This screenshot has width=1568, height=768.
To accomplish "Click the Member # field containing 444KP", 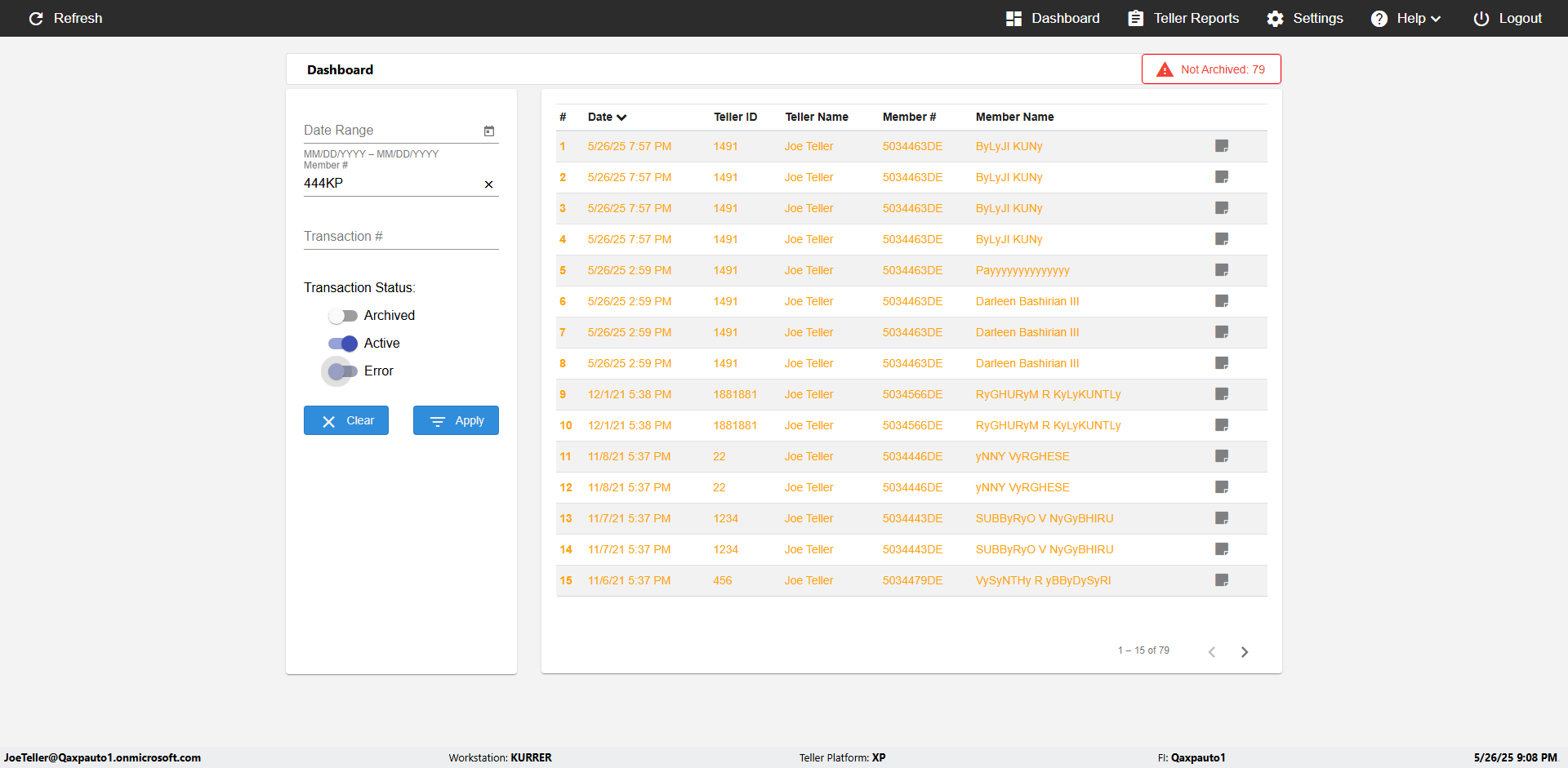I will [392, 184].
